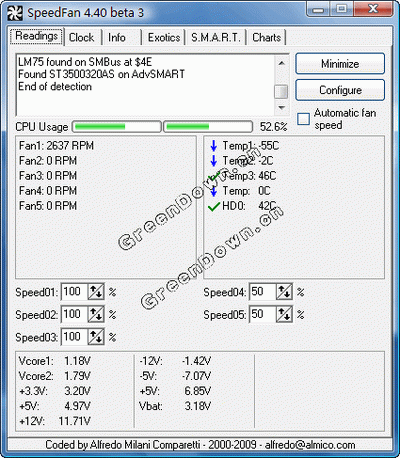Enable Automatic fan speed checkbox
400x458 pixels.
pos(303,119)
